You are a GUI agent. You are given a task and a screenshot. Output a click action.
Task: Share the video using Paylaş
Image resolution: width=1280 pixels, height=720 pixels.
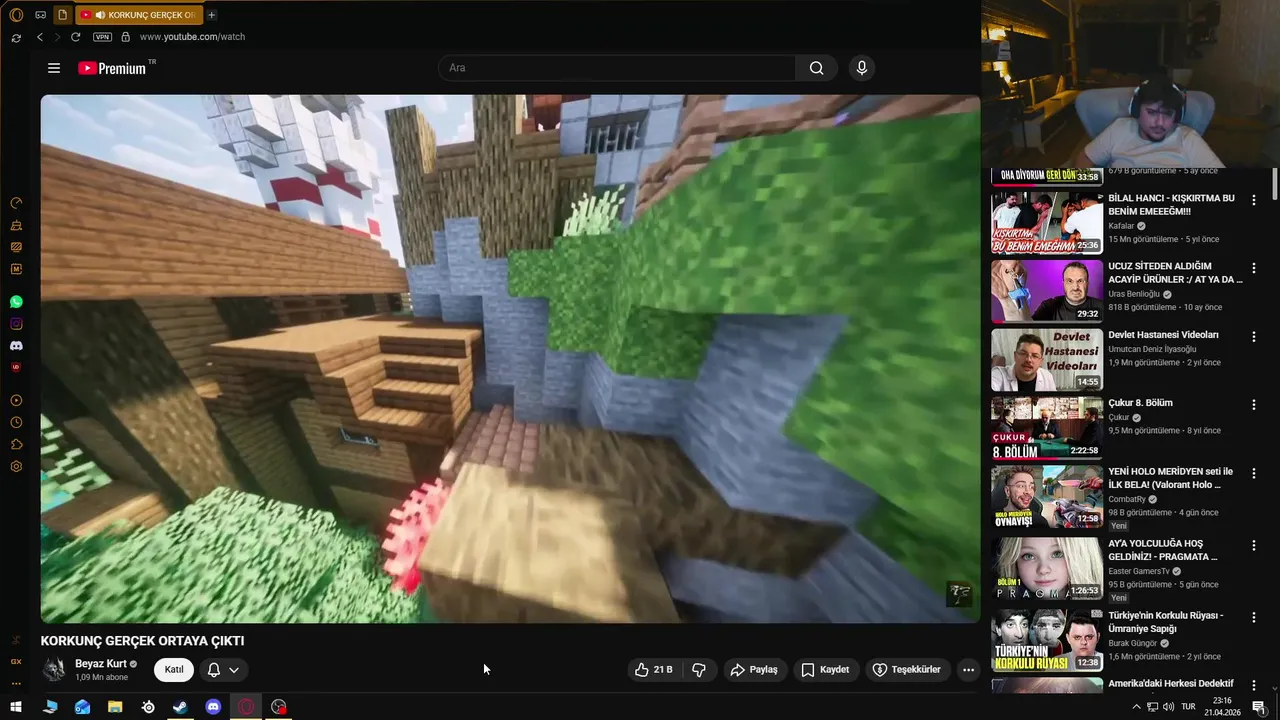coord(754,670)
